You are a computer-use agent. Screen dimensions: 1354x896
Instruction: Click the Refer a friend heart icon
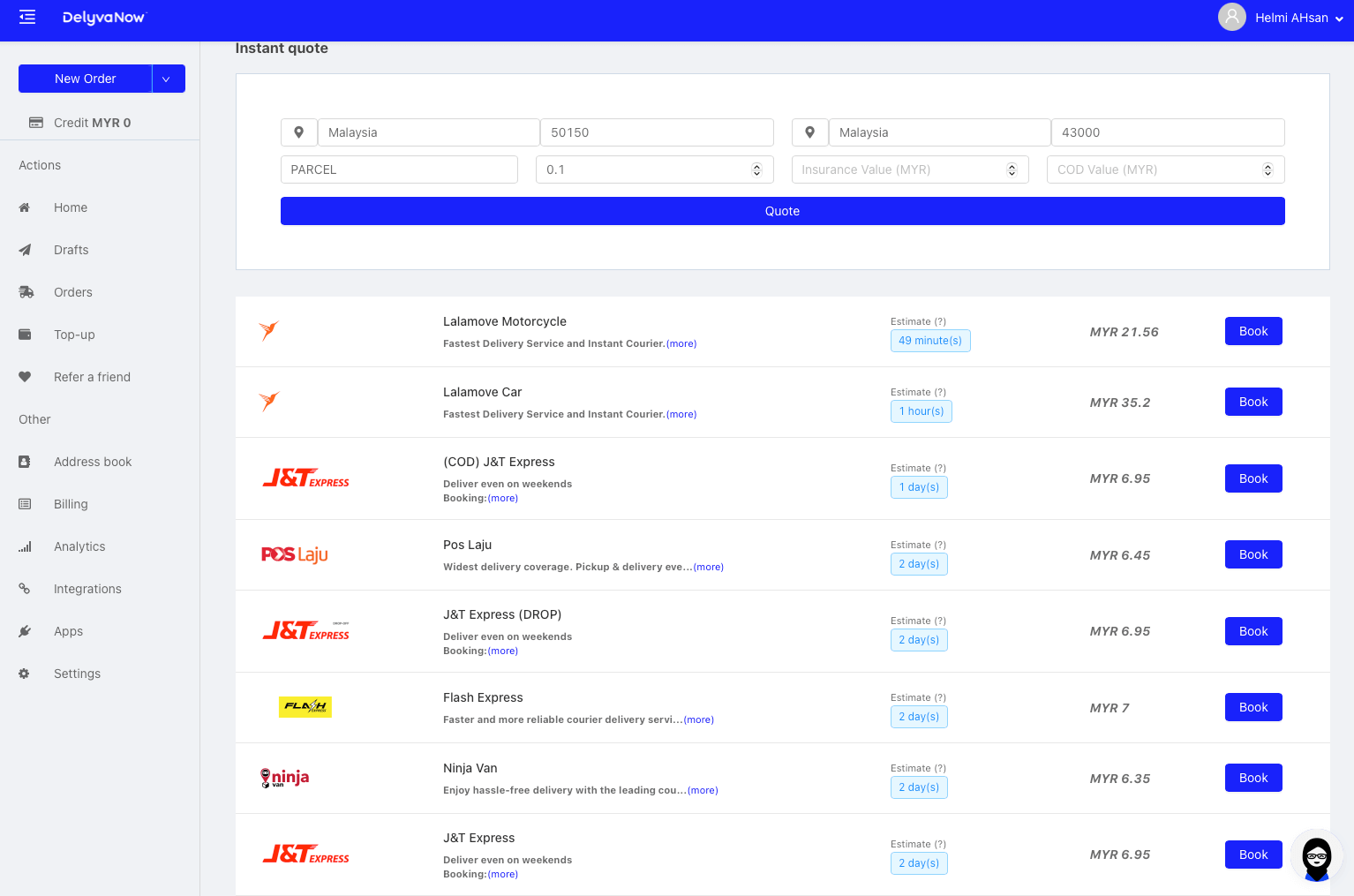tap(25, 377)
